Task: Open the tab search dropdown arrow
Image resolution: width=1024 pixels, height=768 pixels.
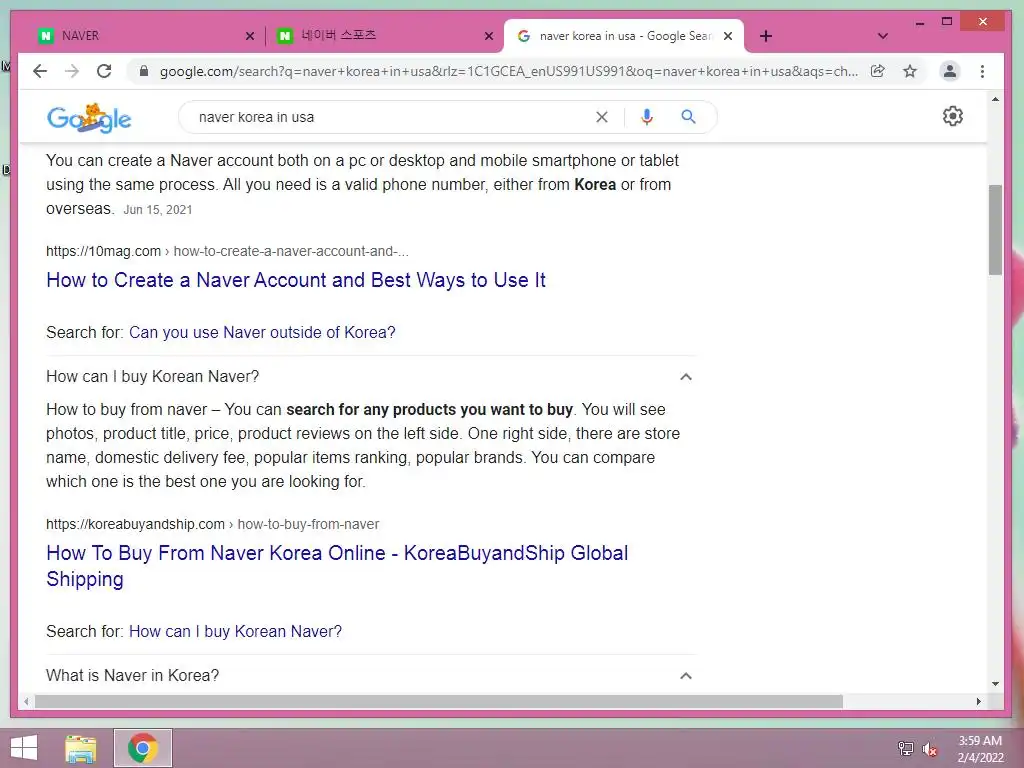Action: pyautogui.click(x=882, y=36)
